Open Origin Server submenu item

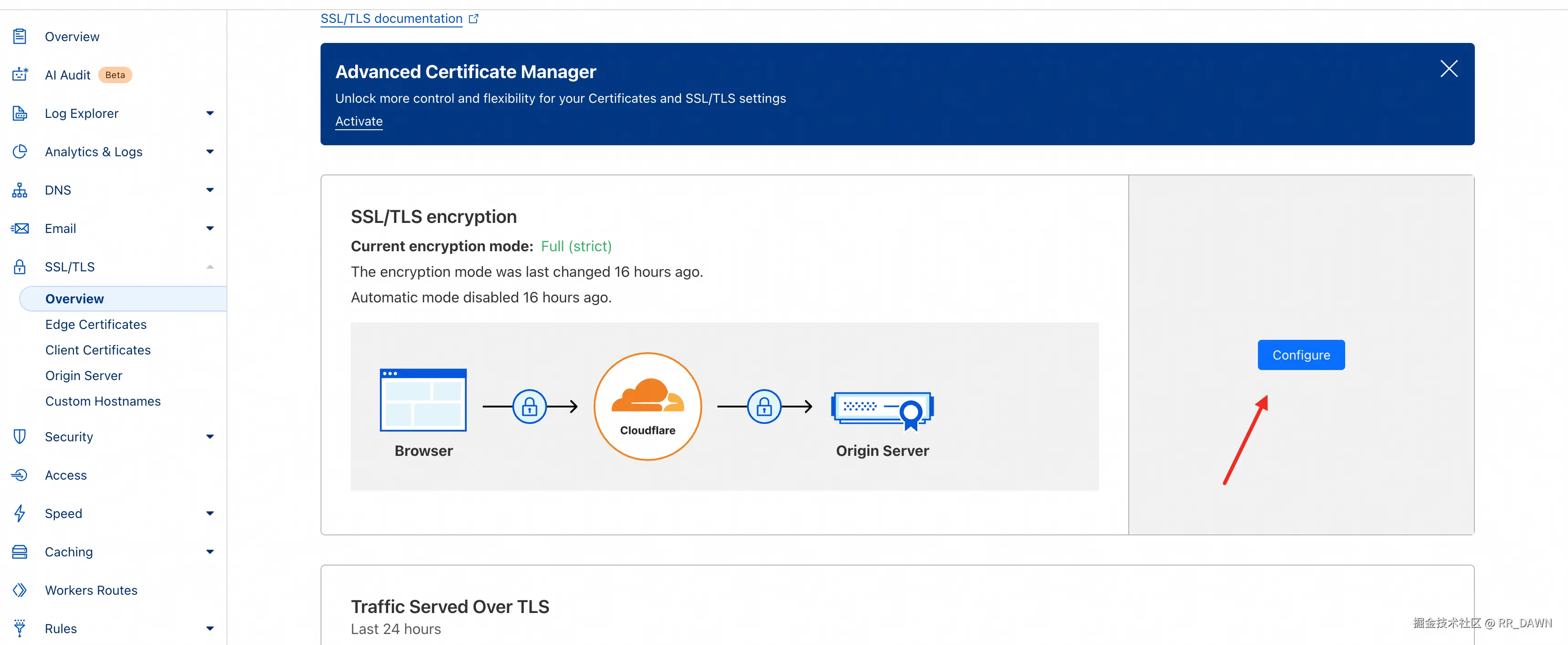tap(84, 376)
